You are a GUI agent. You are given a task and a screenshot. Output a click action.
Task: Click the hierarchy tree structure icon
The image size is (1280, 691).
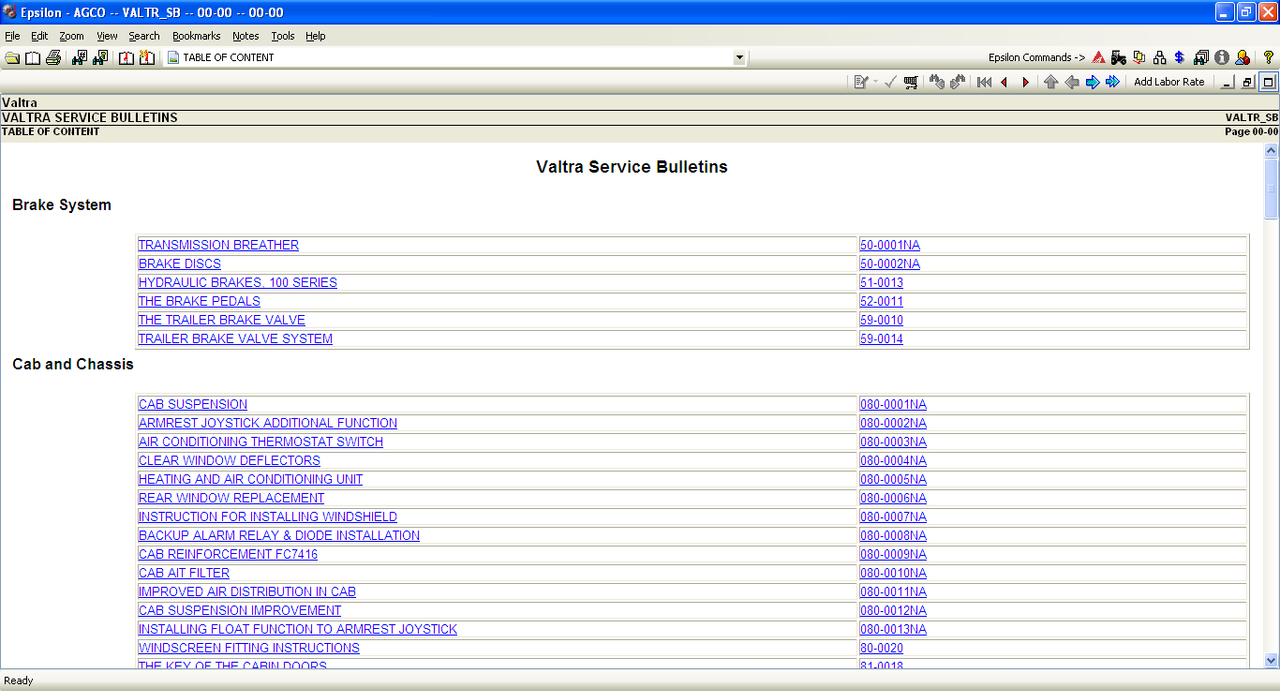(x=1160, y=58)
